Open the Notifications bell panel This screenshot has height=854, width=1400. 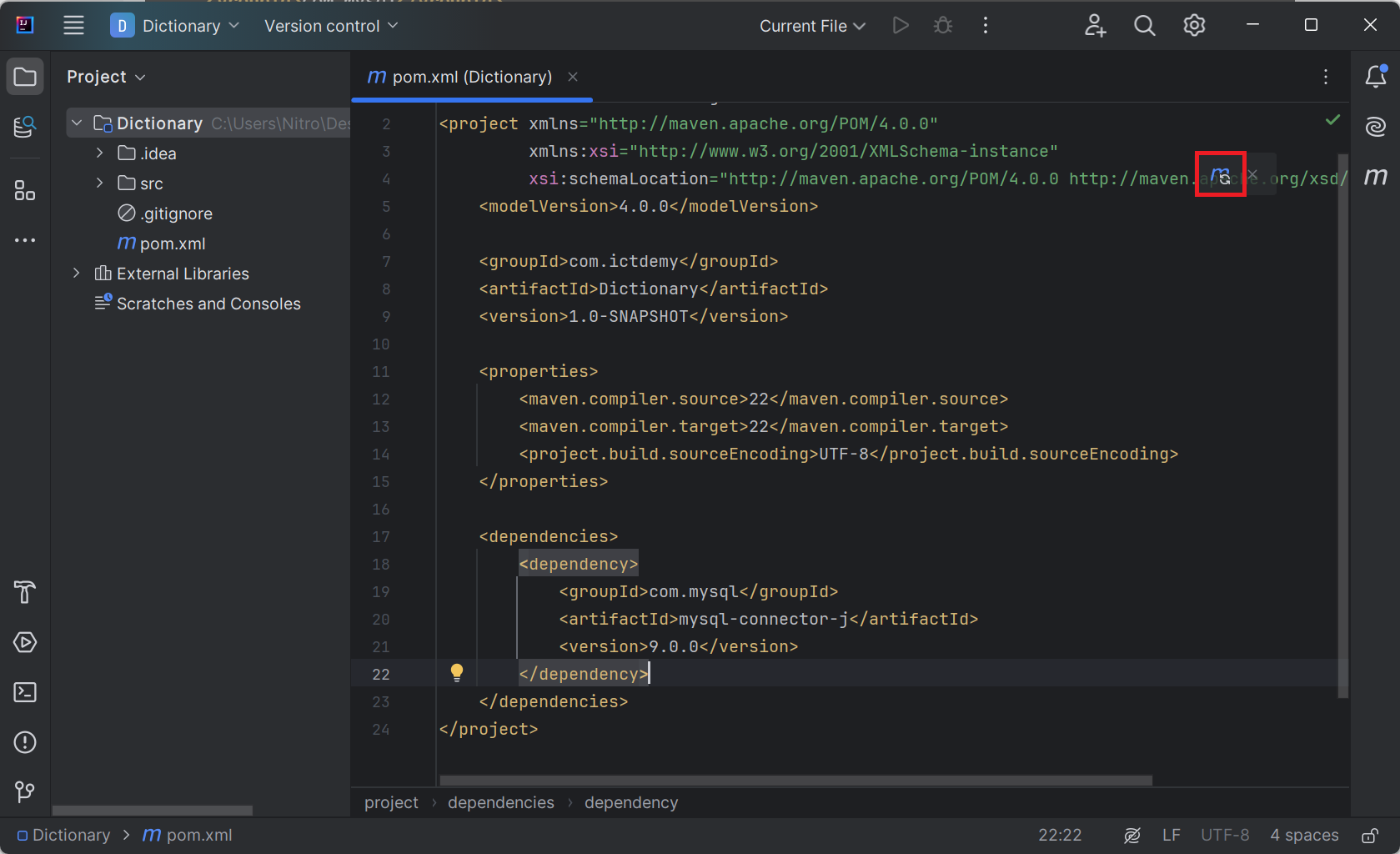point(1375,77)
